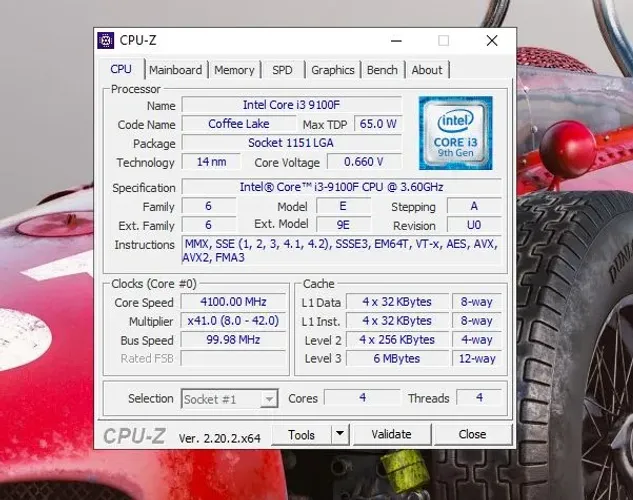Click the Tools button
The image size is (633, 500).
(301, 435)
